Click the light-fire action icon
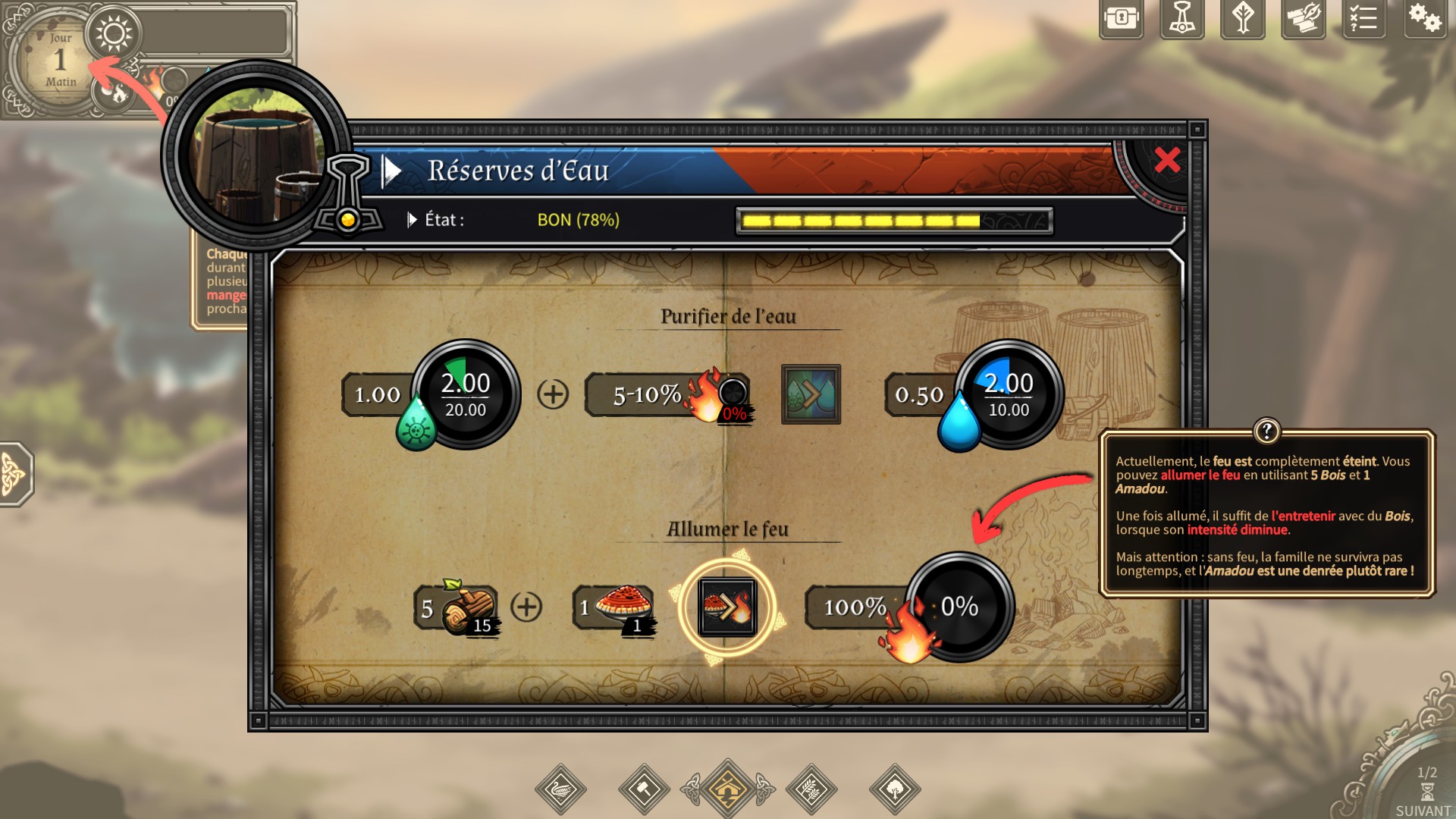 (727, 607)
